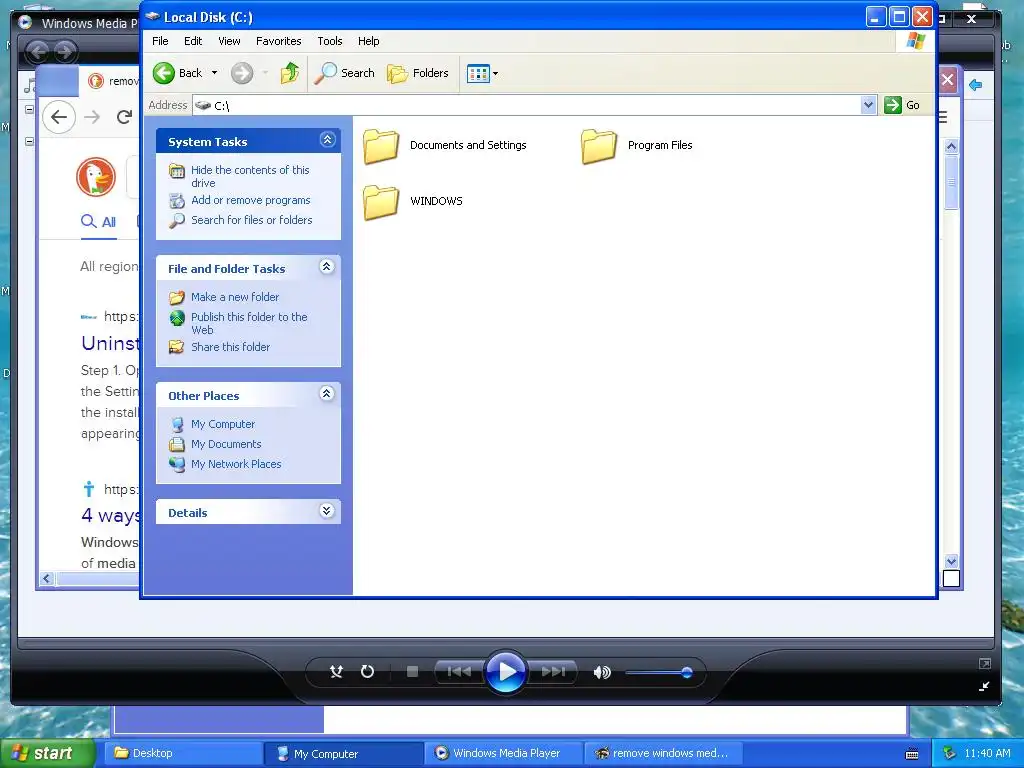Switch to compact mode in Media Player
Viewport: 1024px width, 768px height.
984,686
